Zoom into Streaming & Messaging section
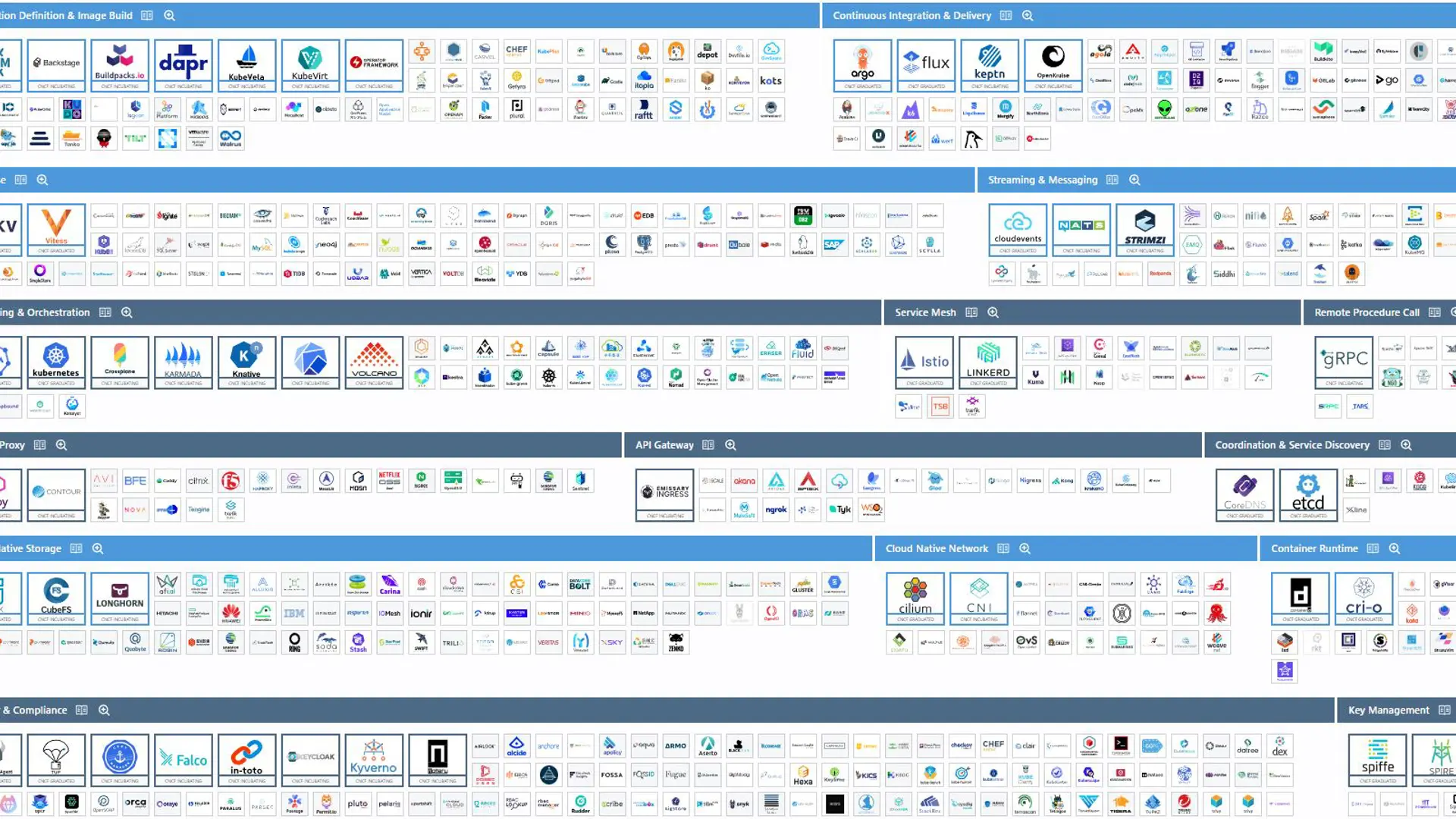Image resolution: width=1456 pixels, height=819 pixels. coord(1134,180)
